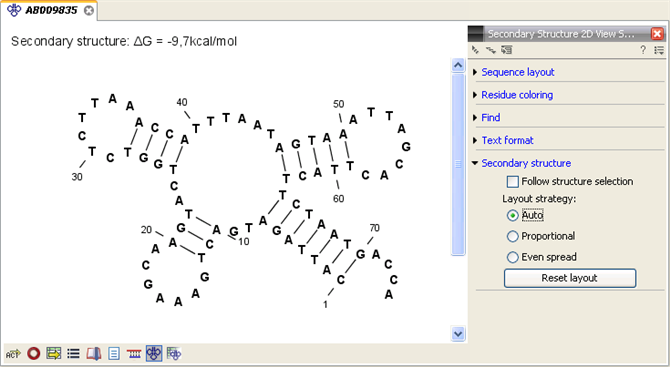
Task: Select the Even spread layout strategy
Action: [x=512, y=257]
